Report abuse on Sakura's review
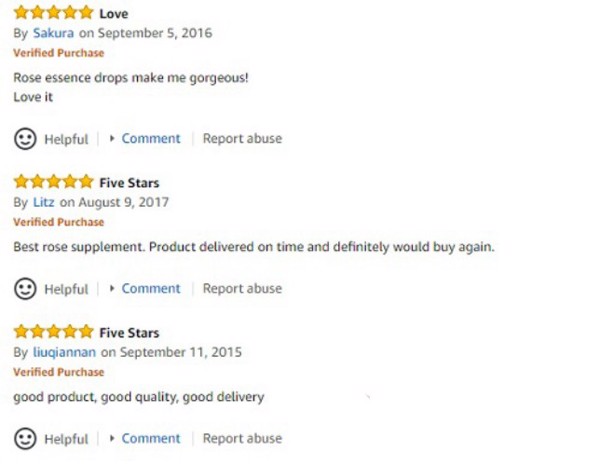 pyautogui.click(x=242, y=138)
